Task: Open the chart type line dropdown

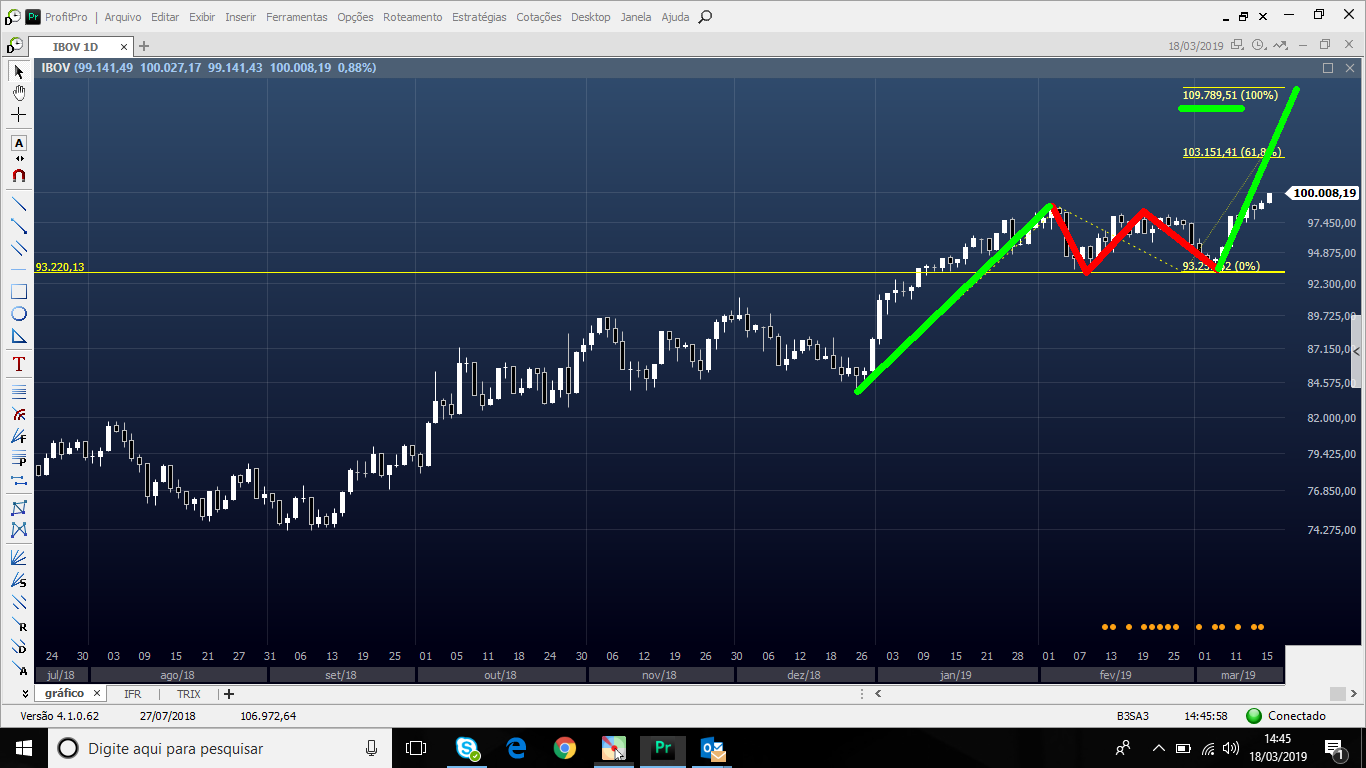Action: point(1282,46)
